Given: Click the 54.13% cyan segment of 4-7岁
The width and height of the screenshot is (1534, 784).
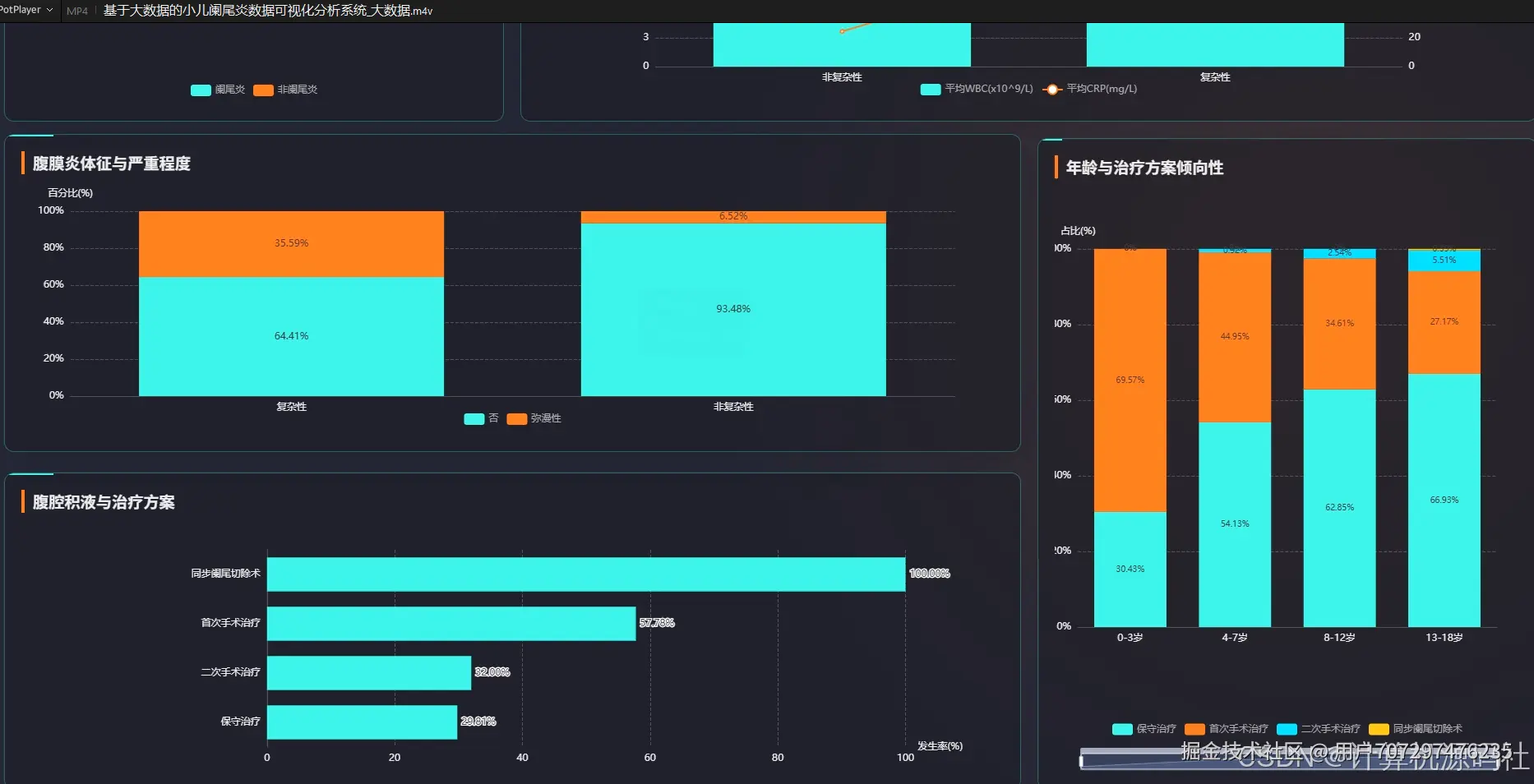Looking at the screenshot, I should click(x=1235, y=524).
